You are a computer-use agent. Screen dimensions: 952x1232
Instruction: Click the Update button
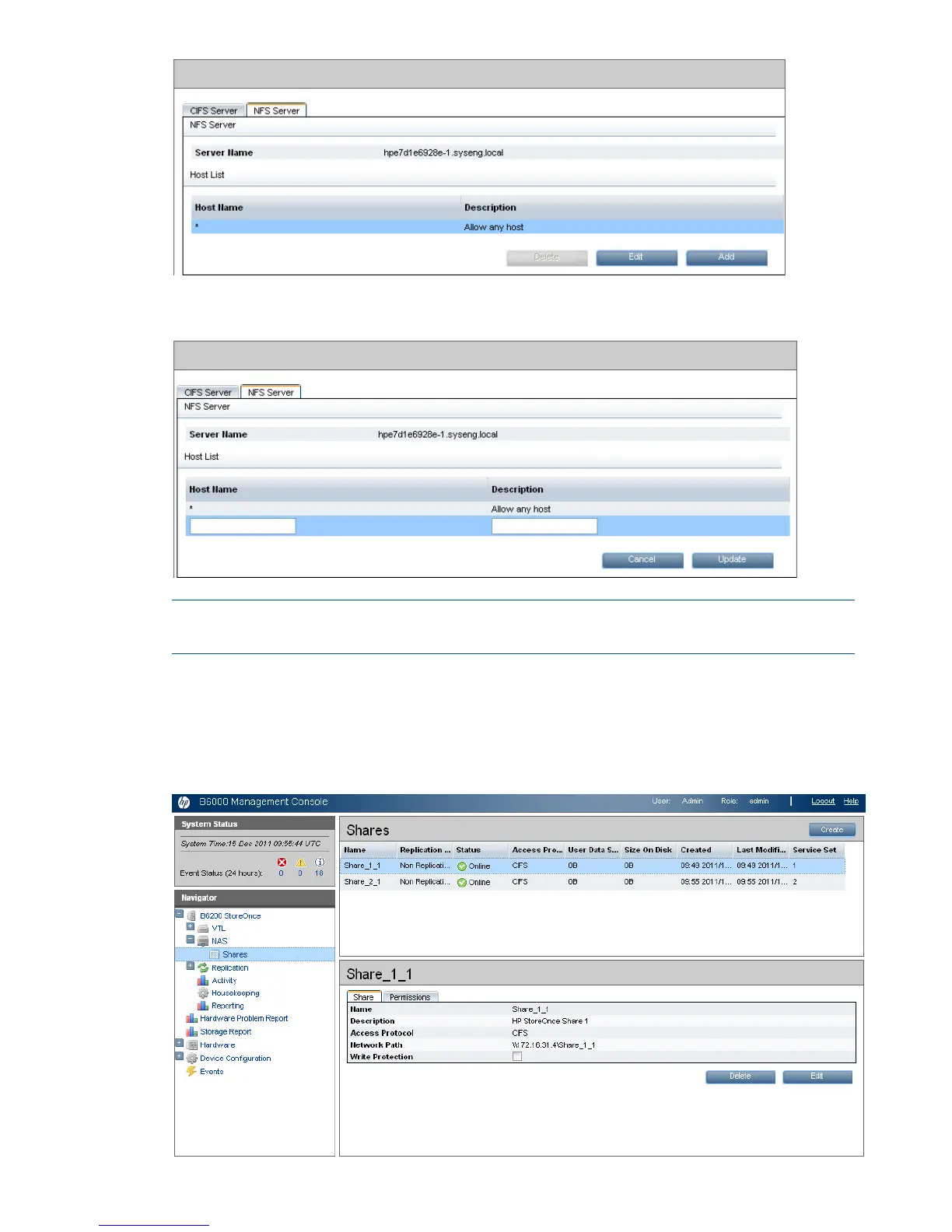pyautogui.click(x=733, y=560)
